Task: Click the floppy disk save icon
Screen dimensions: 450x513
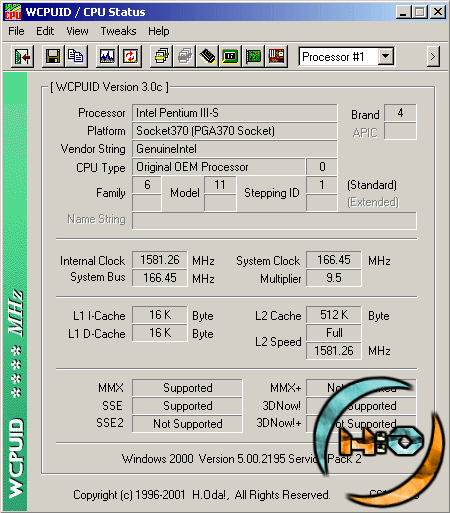Action: (x=53, y=56)
